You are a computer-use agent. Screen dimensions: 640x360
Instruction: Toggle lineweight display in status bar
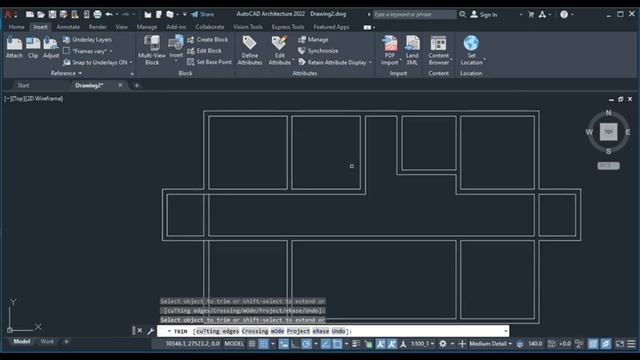click(356, 344)
